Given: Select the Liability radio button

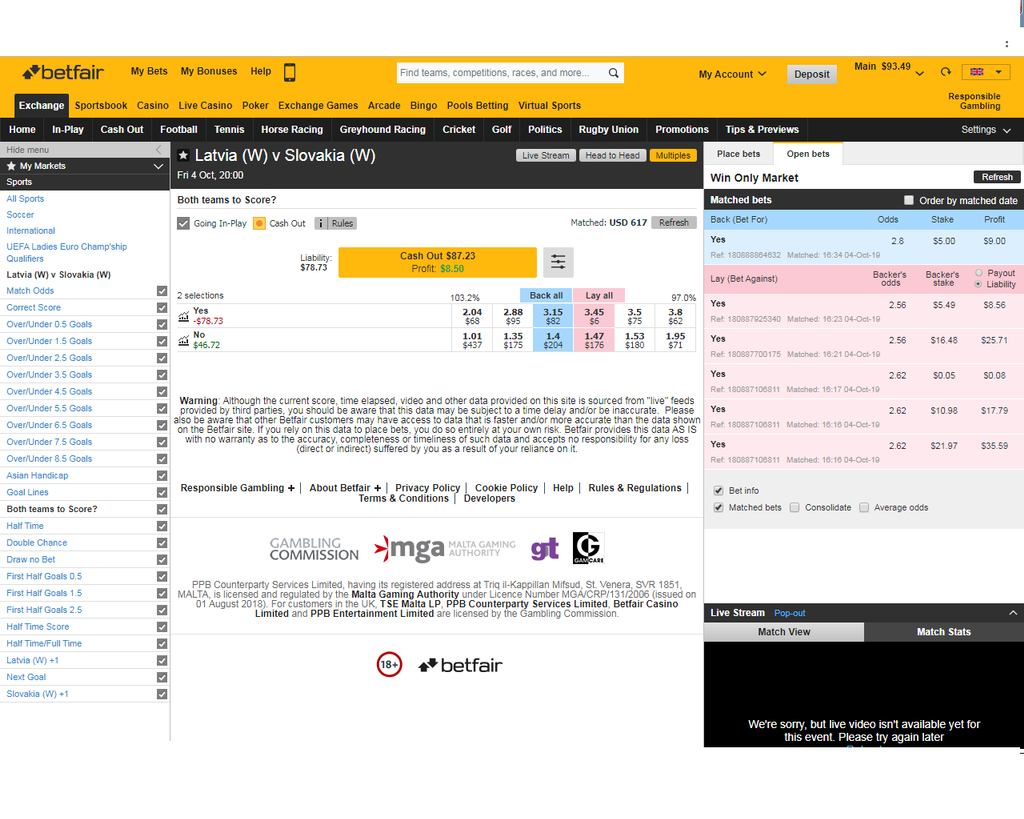Looking at the screenshot, I should (978, 284).
